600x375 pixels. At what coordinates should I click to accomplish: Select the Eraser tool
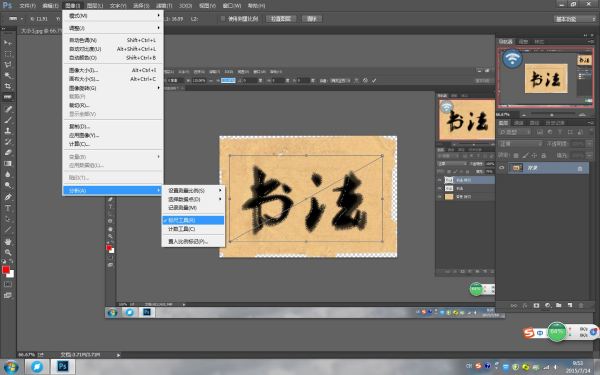(8, 152)
